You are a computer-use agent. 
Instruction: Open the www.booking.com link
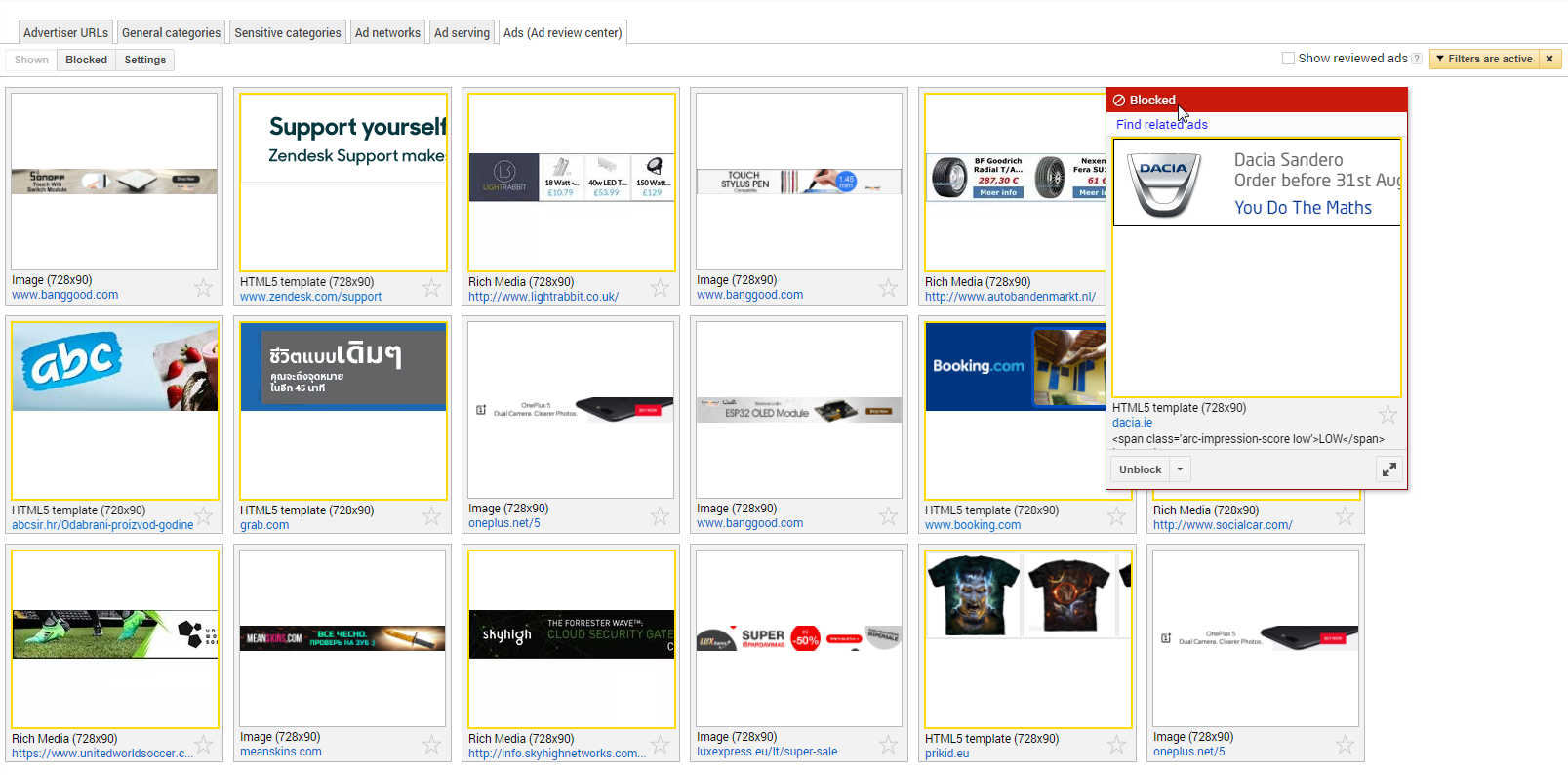click(973, 525)
